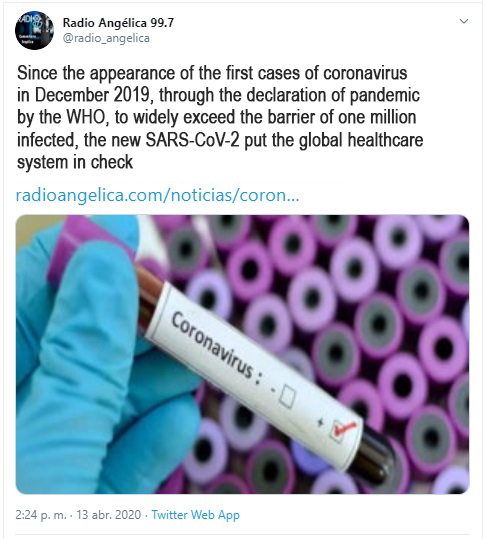Screen dimensions: 486x539
Task: Click the words system in check
Action: click(75, 162)
